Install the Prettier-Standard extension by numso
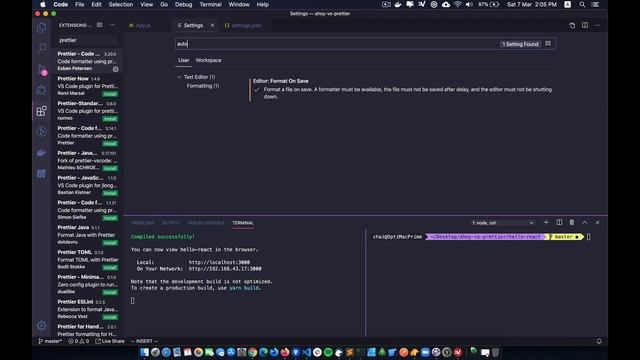This screenshot has width=640, height=360. point(110,119)
